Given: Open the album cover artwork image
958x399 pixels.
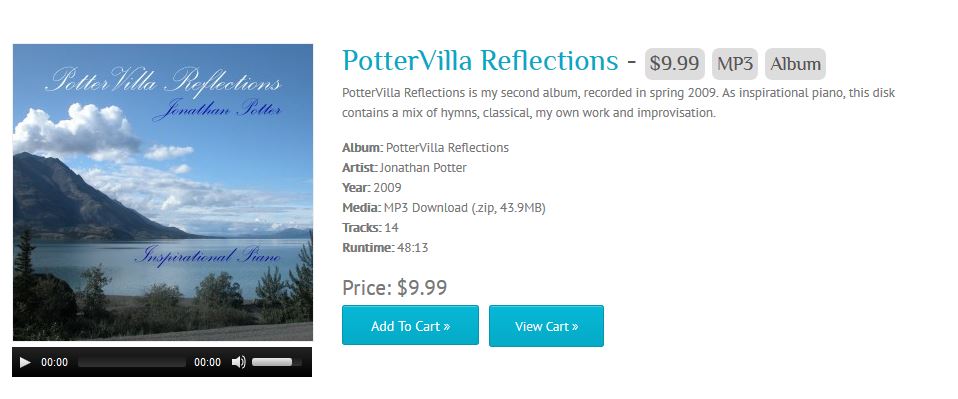Looking at the screenshot, I should click(163, 192).
